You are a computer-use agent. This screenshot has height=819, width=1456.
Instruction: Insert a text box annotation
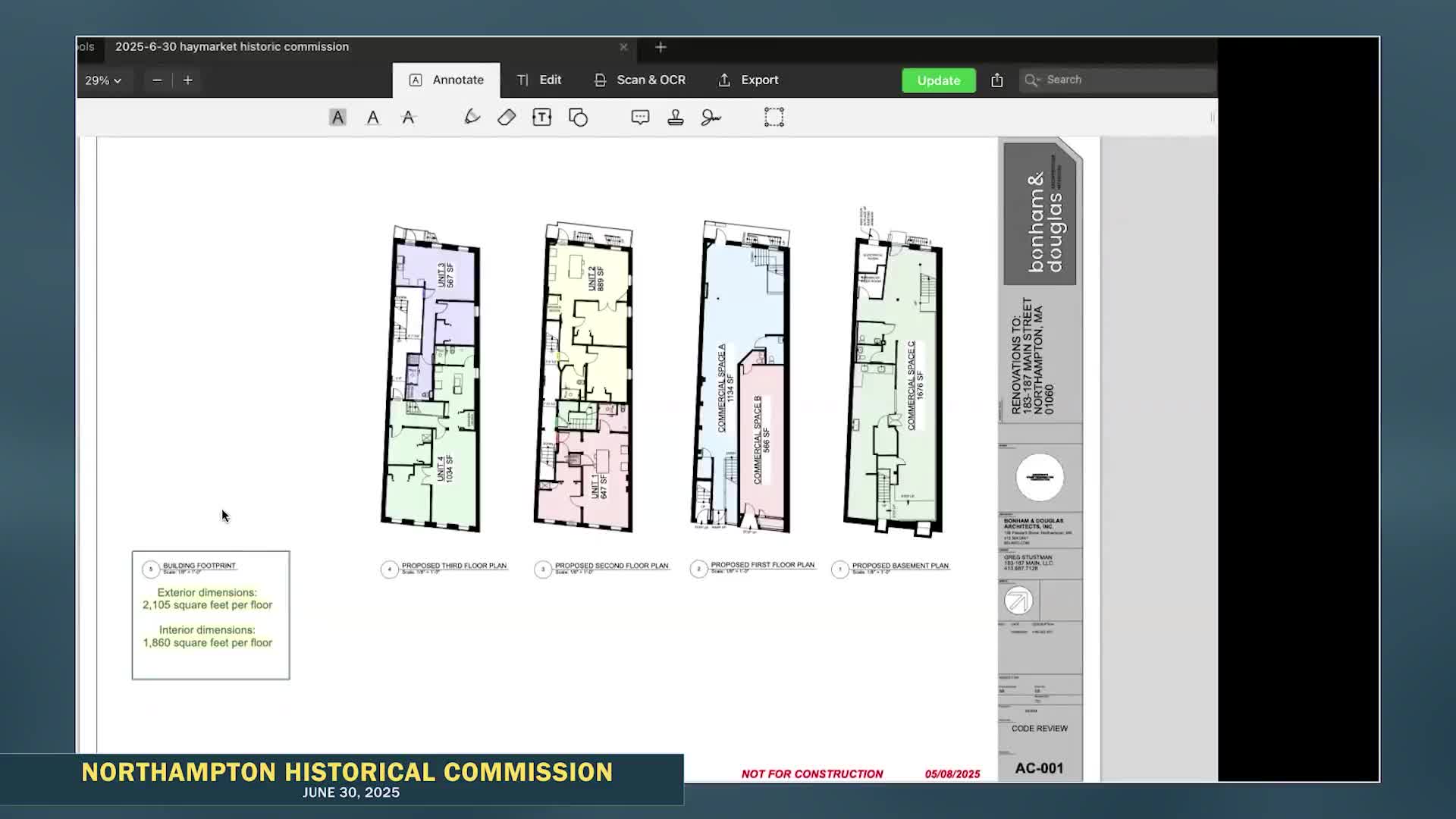(x=541, y=117)
